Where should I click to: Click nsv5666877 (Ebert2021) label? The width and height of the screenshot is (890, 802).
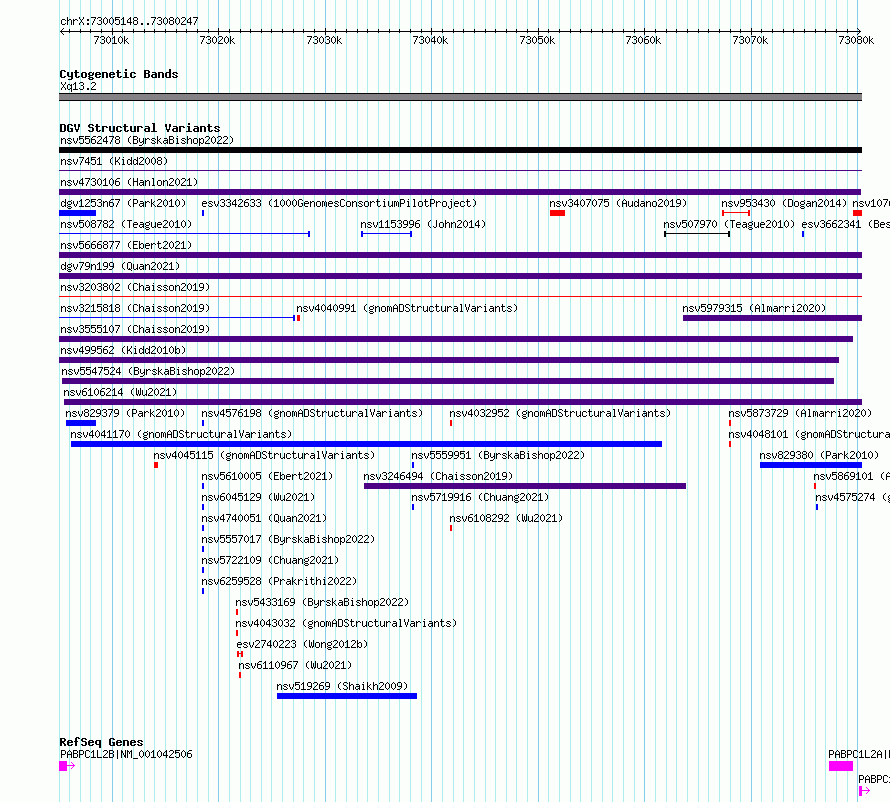[126, 245]
